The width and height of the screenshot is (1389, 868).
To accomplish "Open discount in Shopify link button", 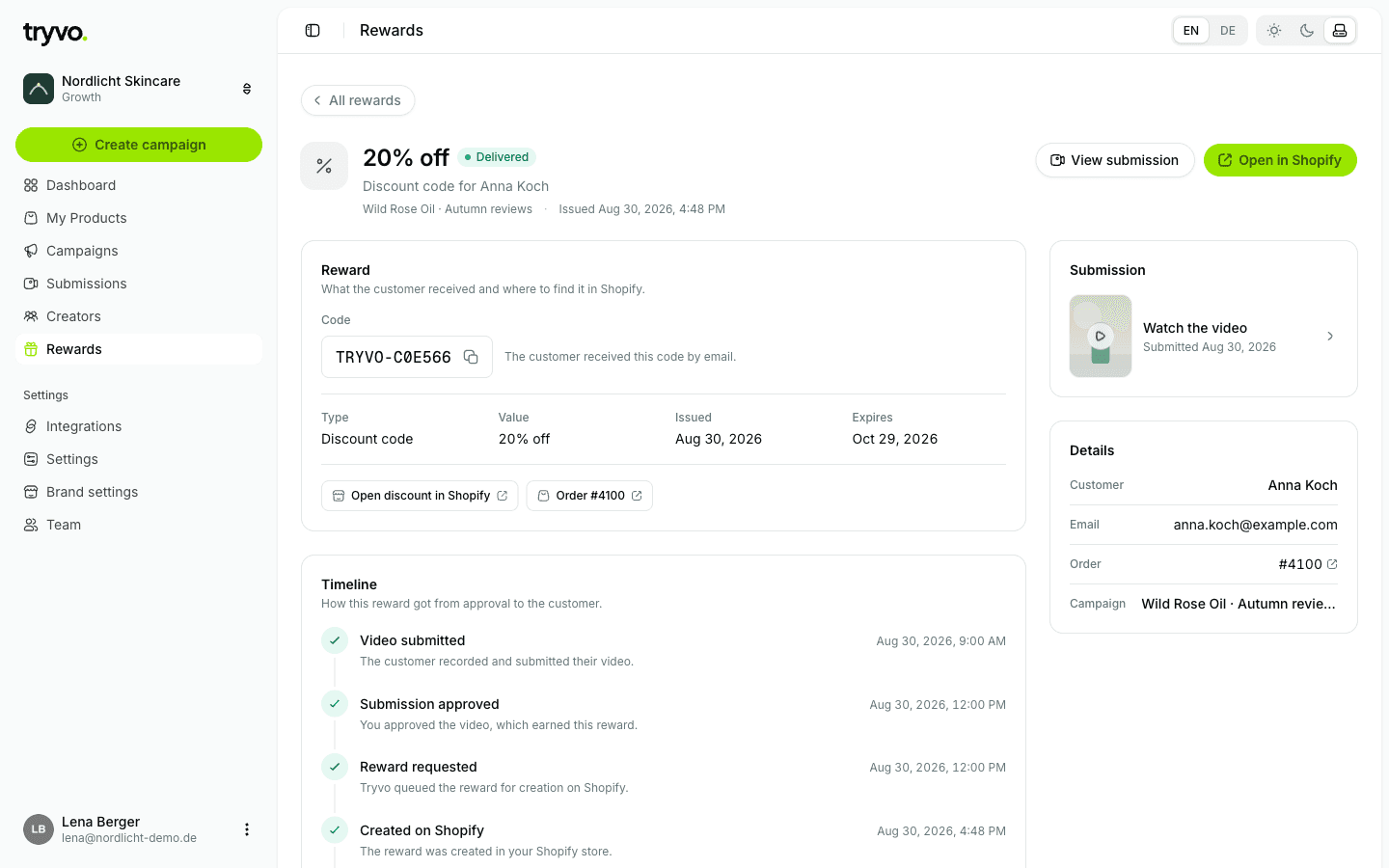I will [420, 496].
